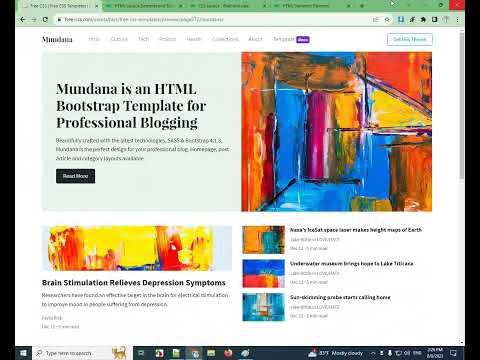Reload the page with the refresh icon
The width and height of the screenshot is (480, 360).
(45, 20)
